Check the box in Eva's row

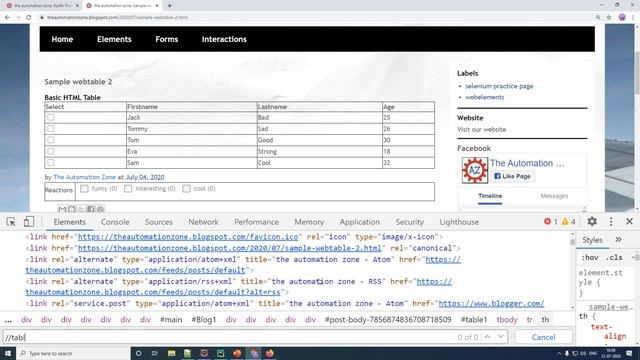(51, 151)
